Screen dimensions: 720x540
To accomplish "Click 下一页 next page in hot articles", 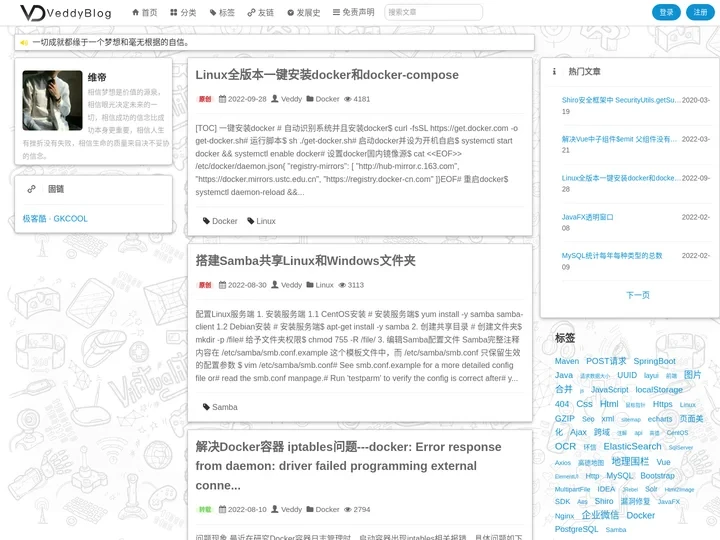I will coord(637,295).
